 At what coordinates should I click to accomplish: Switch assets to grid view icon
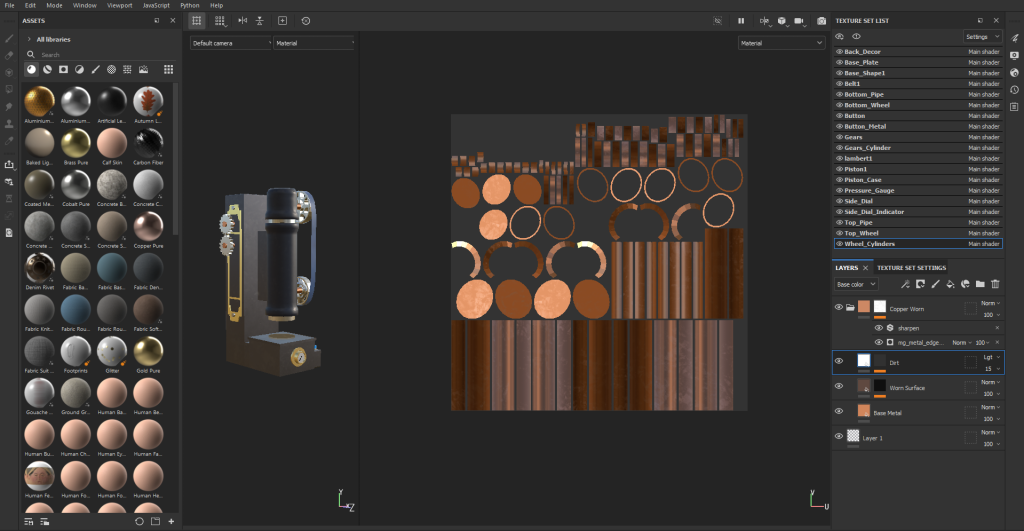point(168,70)
